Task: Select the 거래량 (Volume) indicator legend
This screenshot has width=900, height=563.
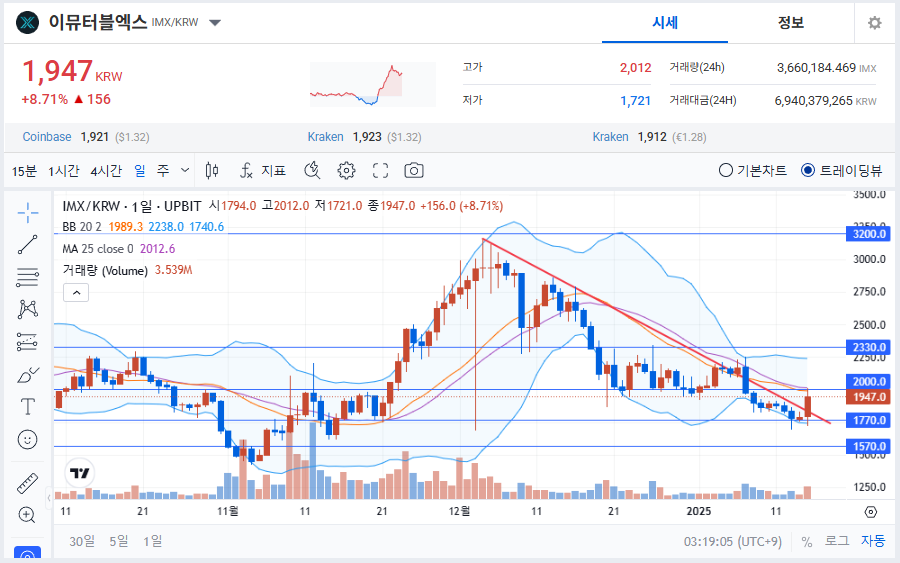Action: point(105,270)
